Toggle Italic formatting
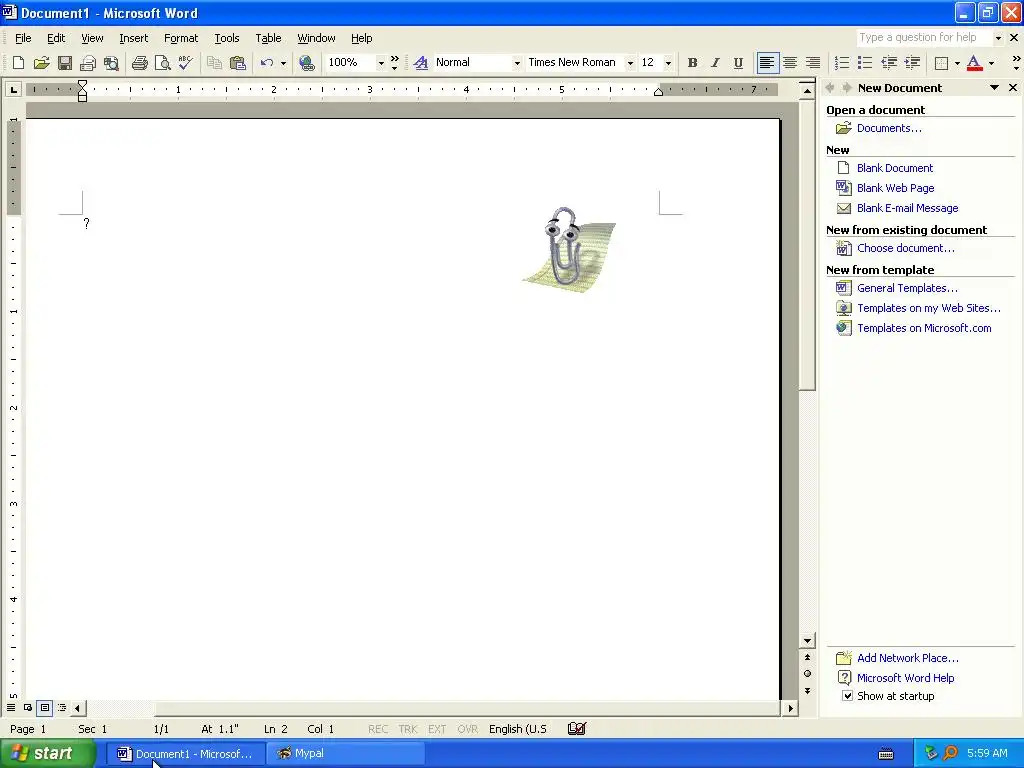This screenshot has width=1024, height=768. coord(715,63)
